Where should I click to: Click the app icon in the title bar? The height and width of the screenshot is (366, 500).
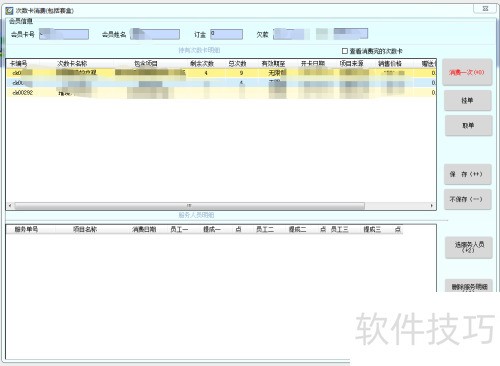9,10
